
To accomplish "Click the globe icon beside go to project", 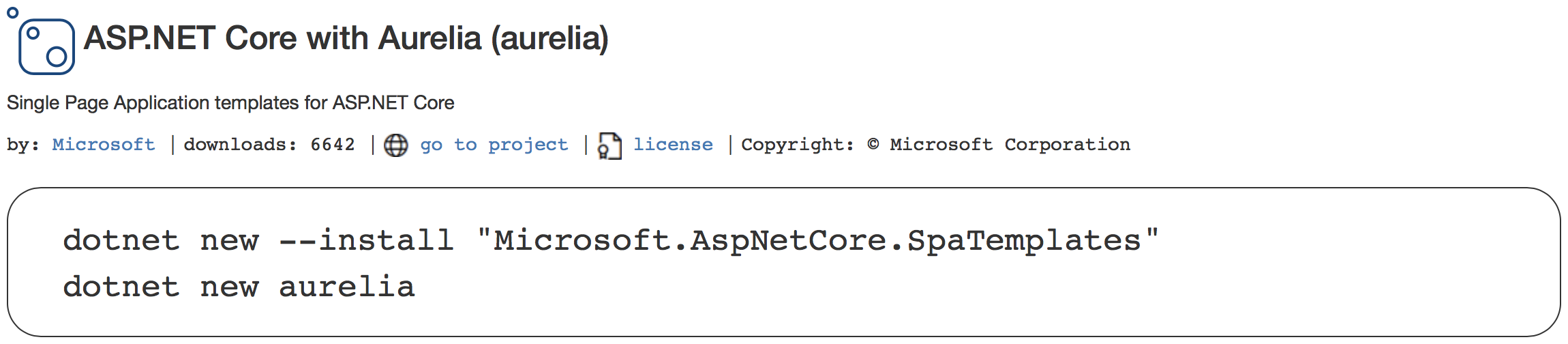I will point(396,145).
